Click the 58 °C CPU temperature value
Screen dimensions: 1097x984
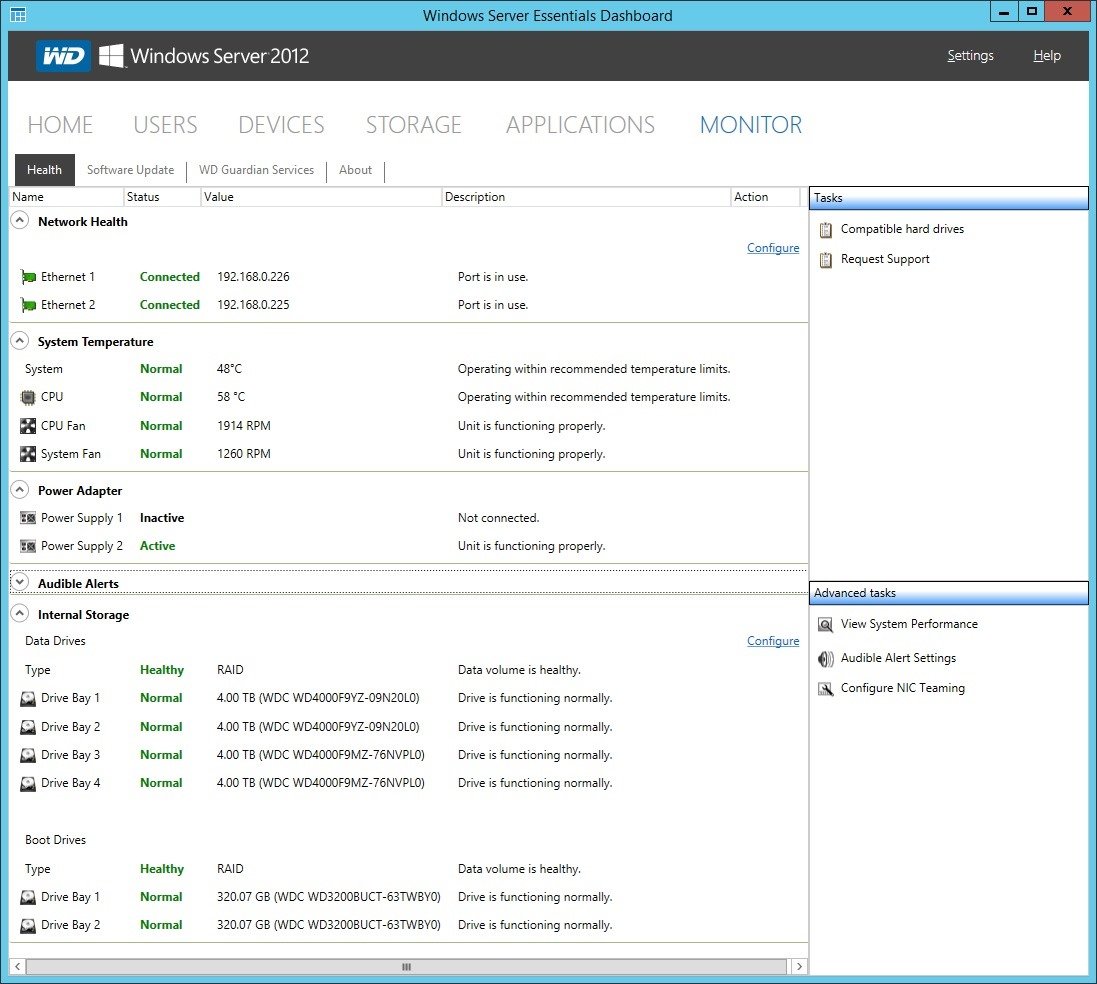click(231, 397)
